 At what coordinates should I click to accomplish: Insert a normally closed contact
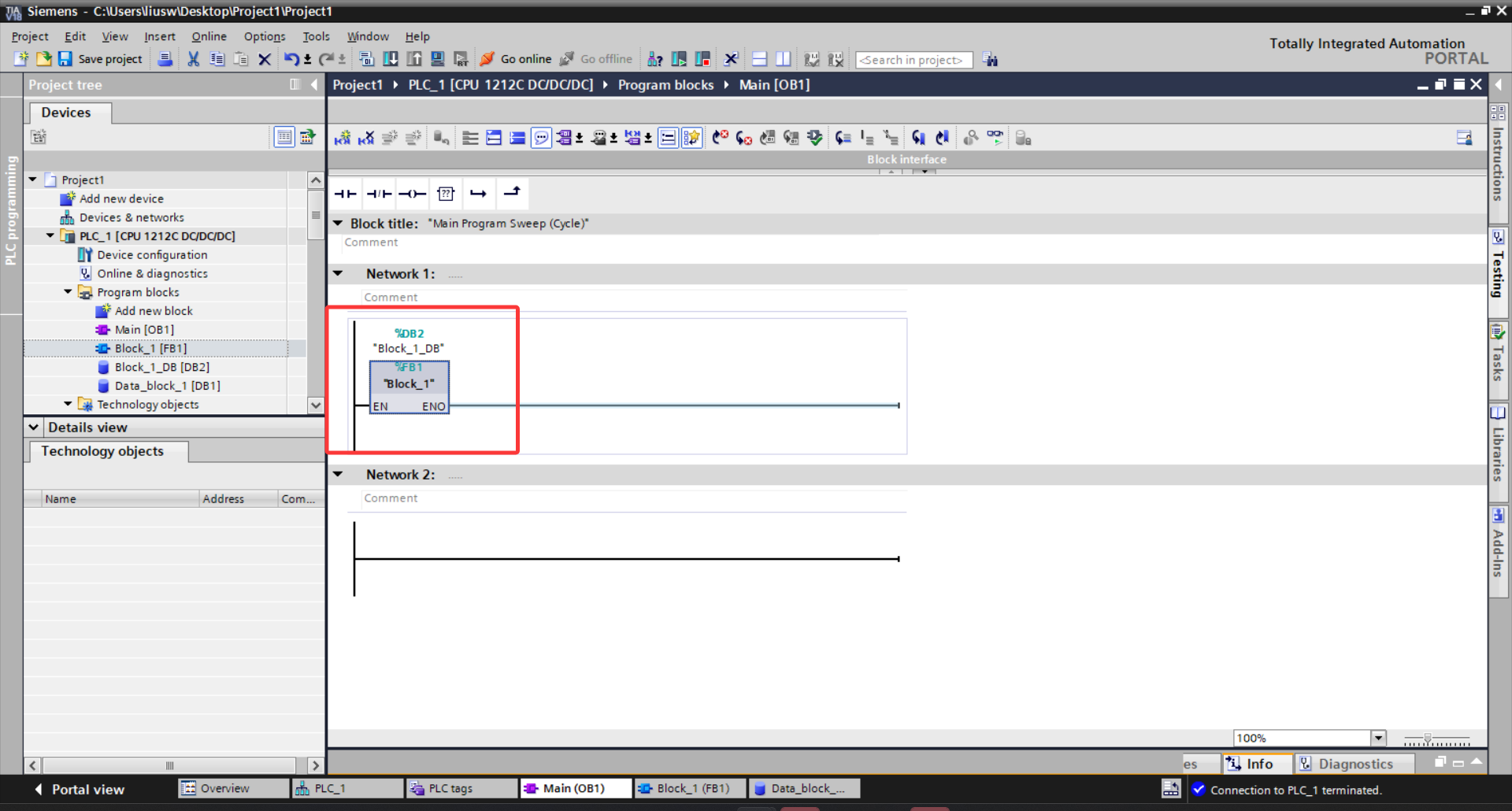(379, 194)
